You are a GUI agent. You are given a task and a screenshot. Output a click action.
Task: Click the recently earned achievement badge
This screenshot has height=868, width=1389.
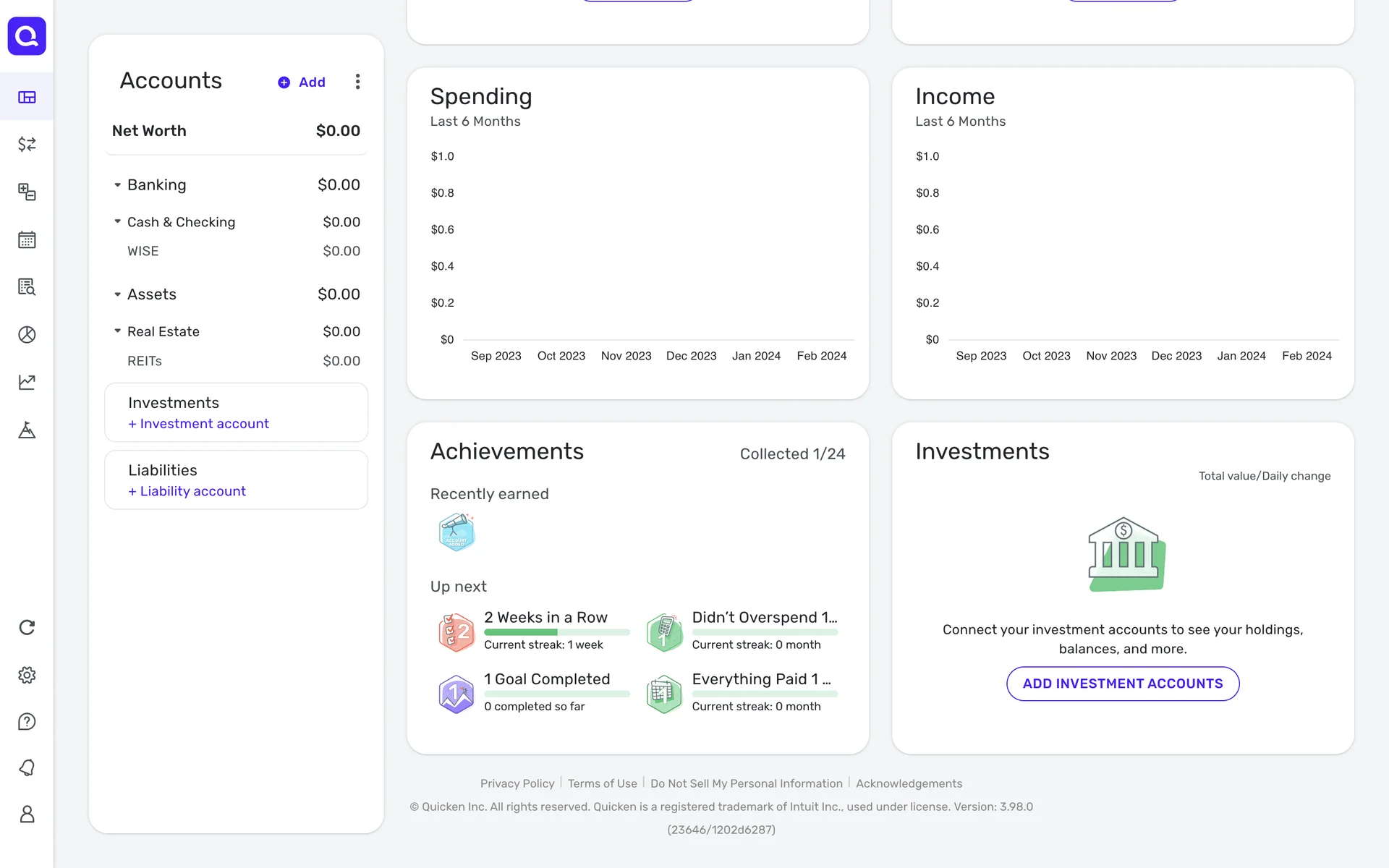point(456,532)
